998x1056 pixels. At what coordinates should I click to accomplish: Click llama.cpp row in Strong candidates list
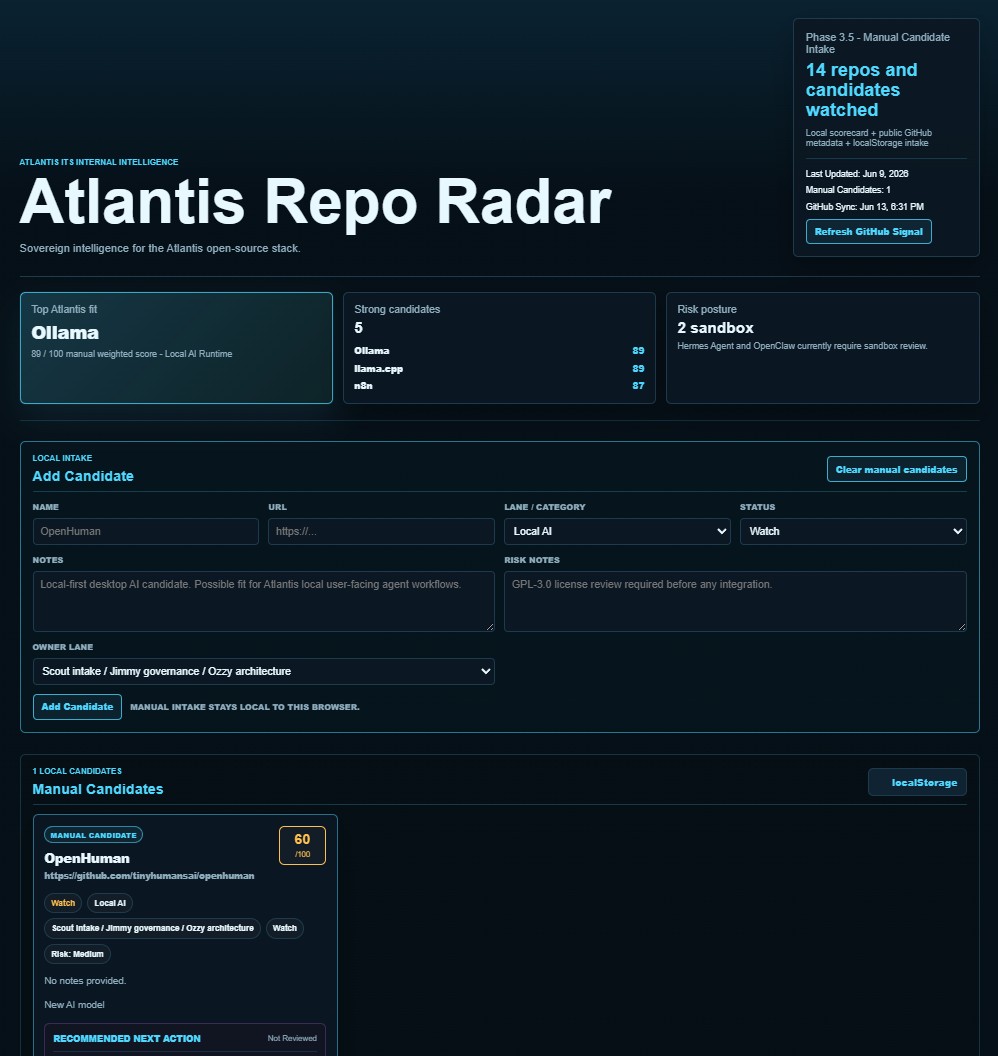[x=499, y=368]
